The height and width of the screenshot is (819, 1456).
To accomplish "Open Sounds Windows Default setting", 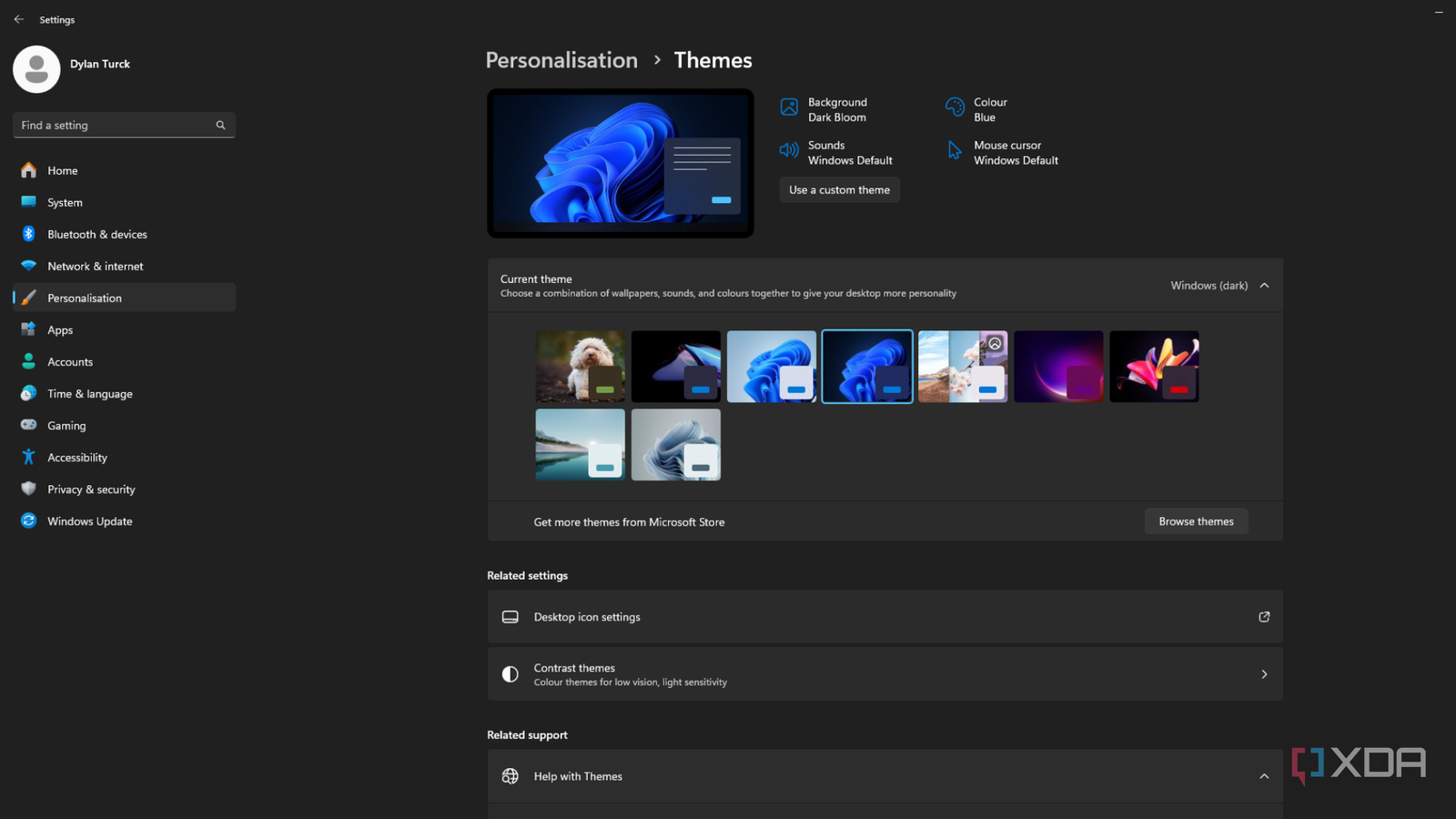I will [836, 152].
